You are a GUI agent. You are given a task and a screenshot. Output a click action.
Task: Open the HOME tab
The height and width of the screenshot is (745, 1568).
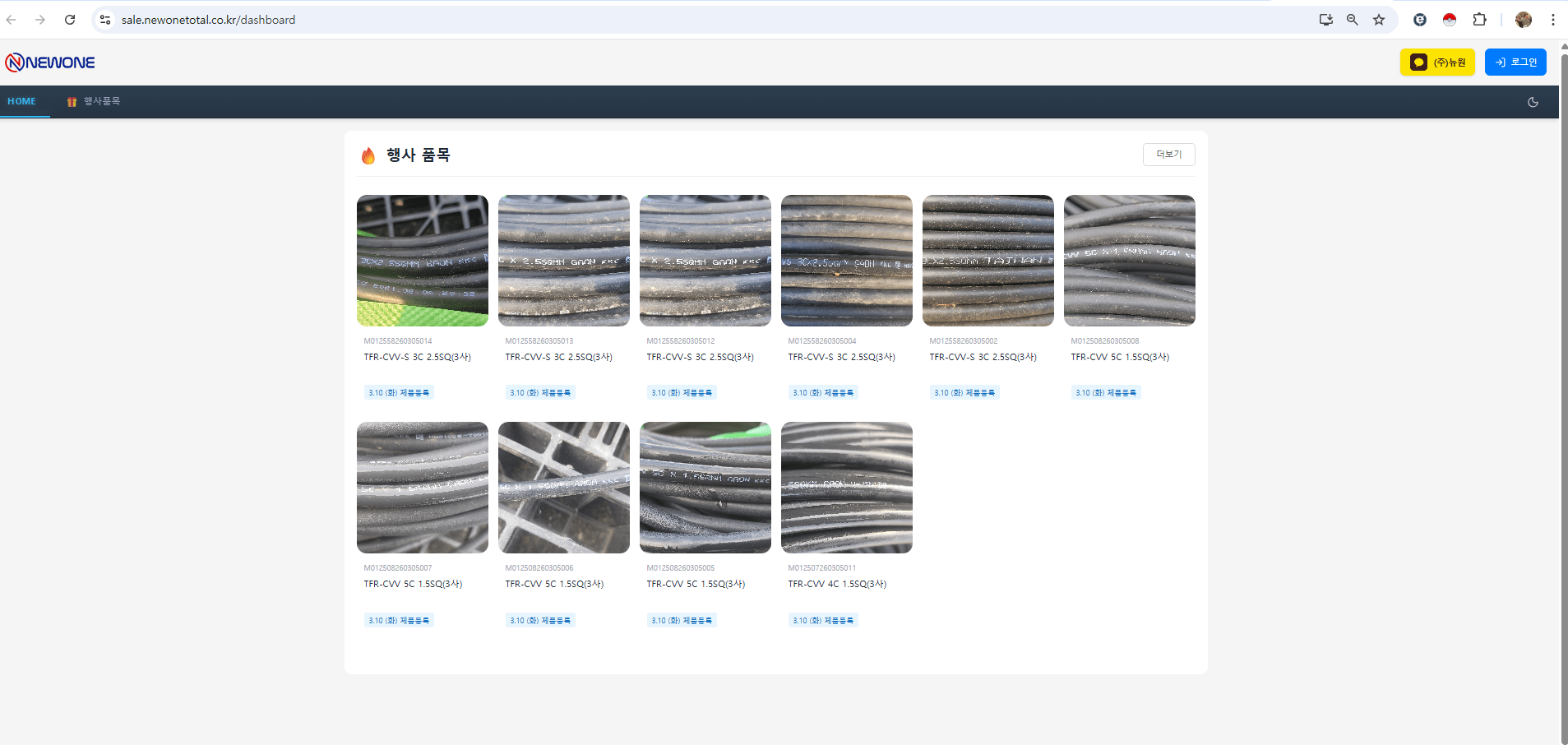coord(22,102)
